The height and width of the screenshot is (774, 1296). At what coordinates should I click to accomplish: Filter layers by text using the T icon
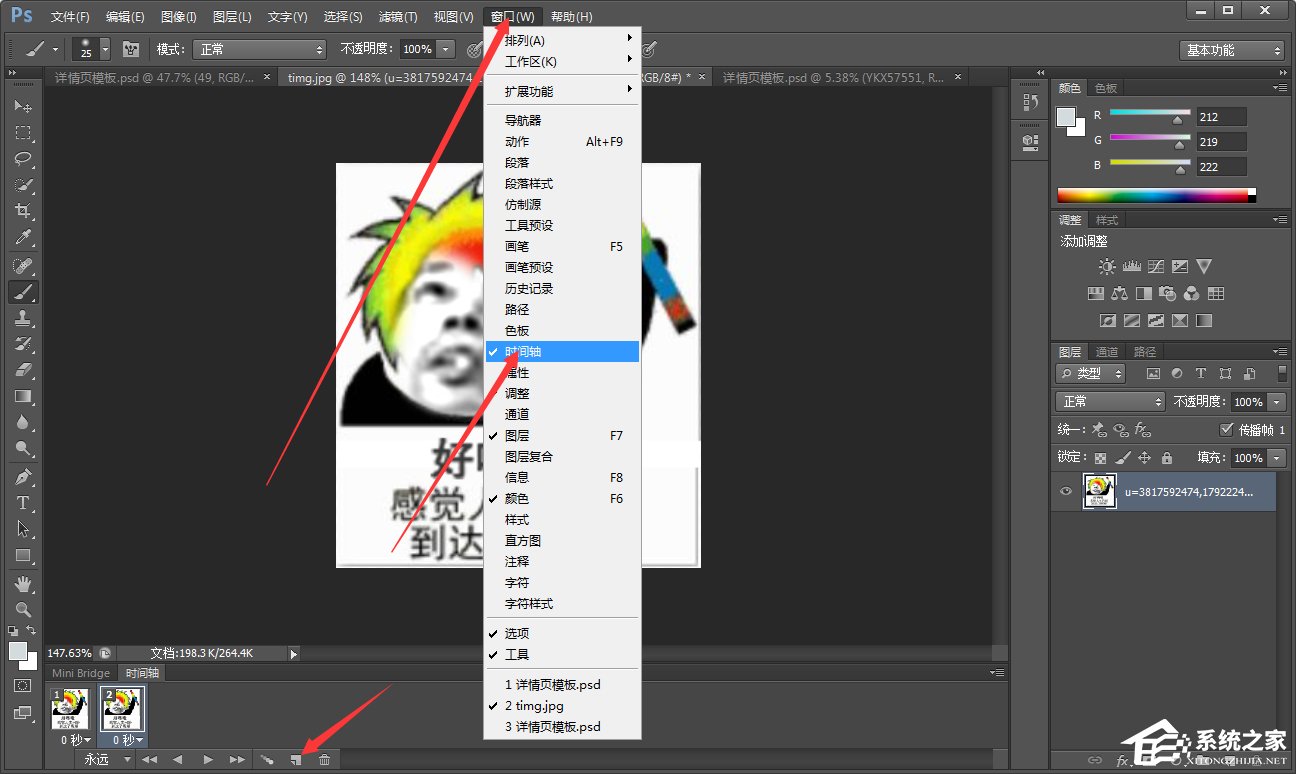[x=1200, y=373]
